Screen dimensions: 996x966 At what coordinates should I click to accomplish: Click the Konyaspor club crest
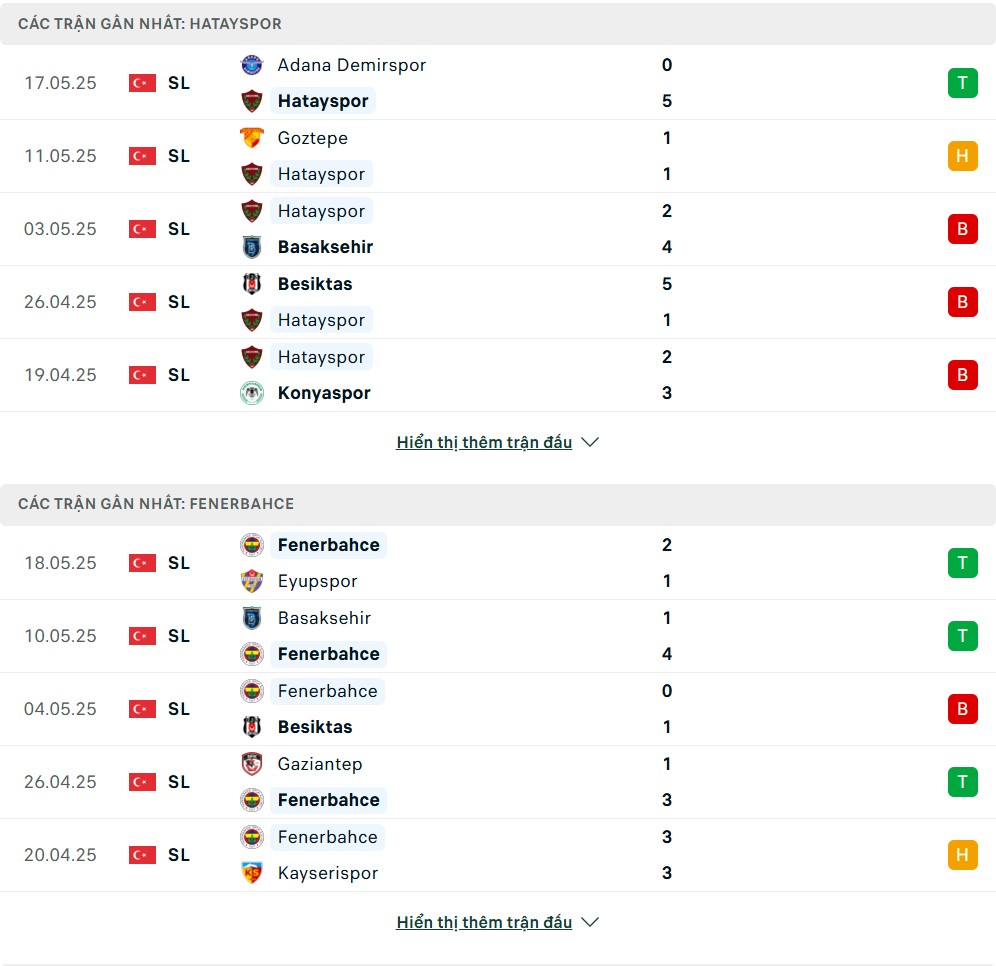[x=252, y=393]
